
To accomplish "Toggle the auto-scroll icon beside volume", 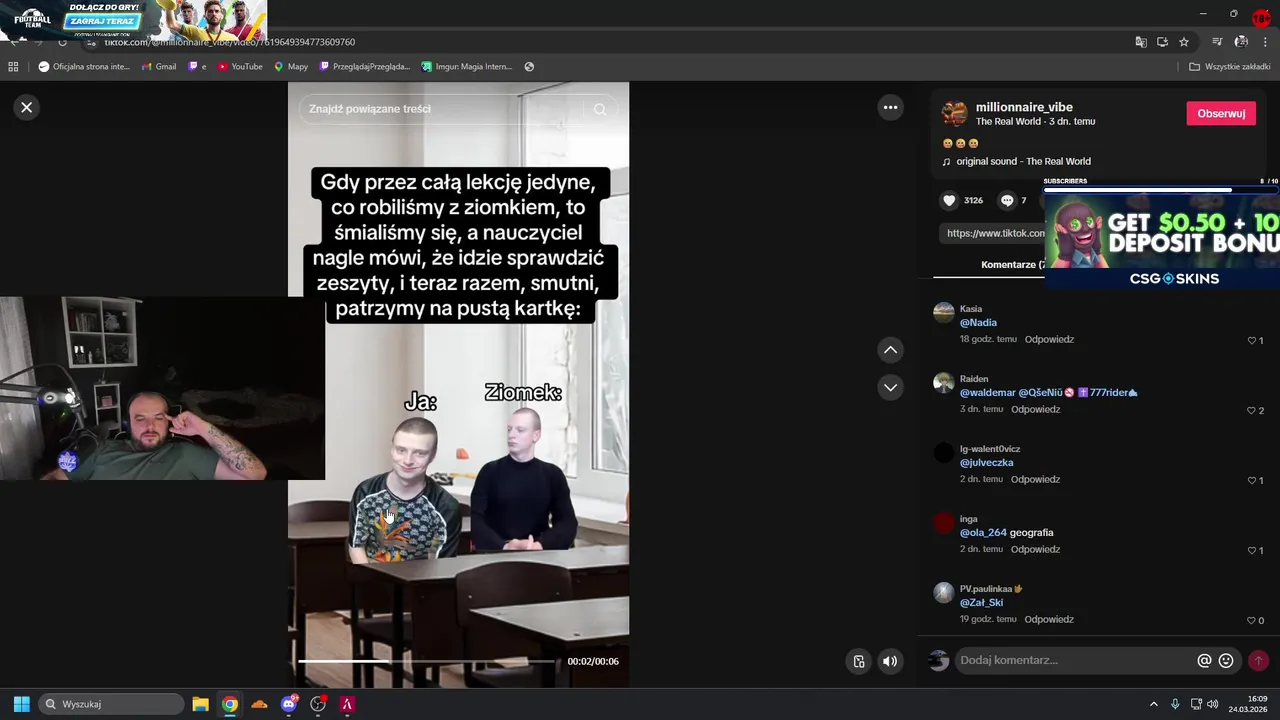I will [859, 661].
